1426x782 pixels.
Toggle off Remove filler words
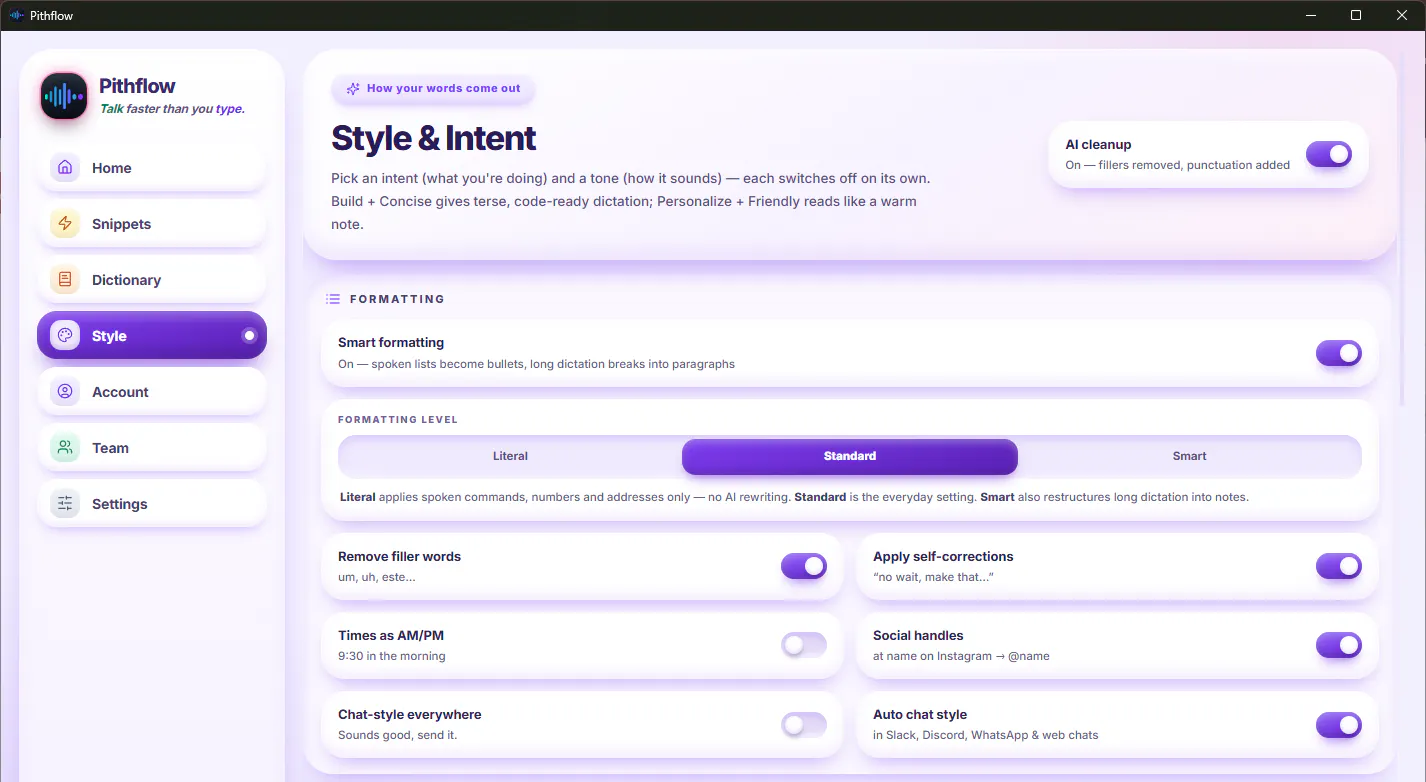[x=804, y=567]
